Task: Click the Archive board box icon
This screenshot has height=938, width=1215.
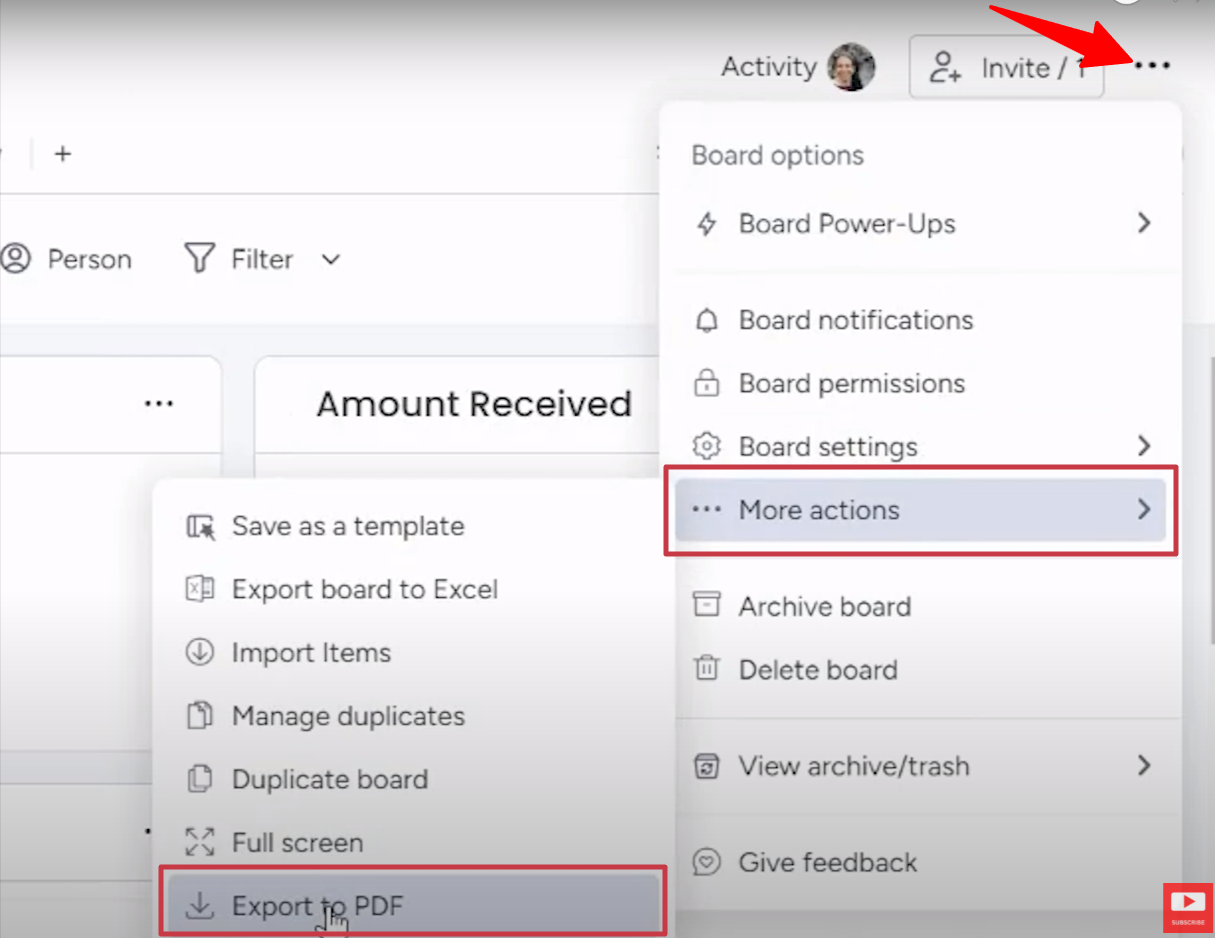Action: click(707, 606)
